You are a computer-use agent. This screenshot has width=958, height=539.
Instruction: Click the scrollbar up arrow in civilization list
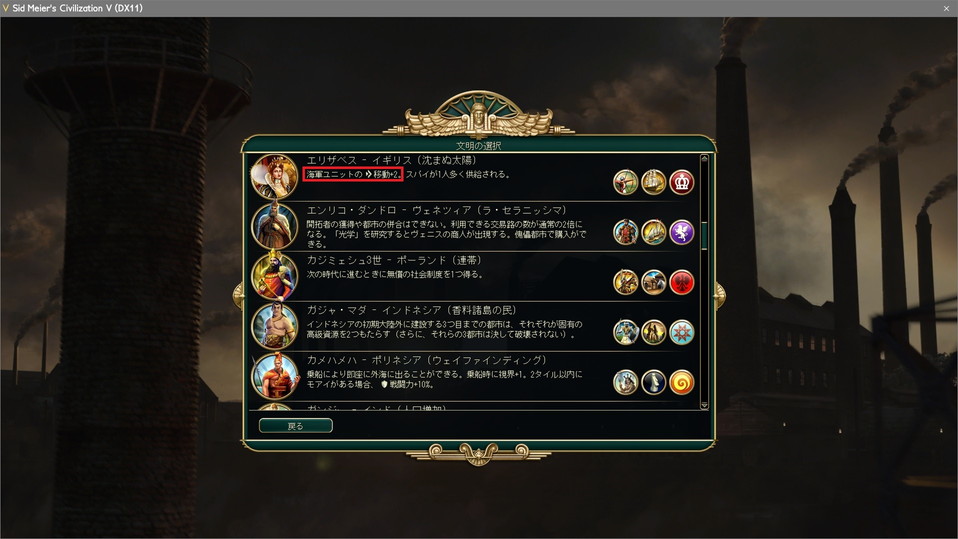tap(704, 159)
